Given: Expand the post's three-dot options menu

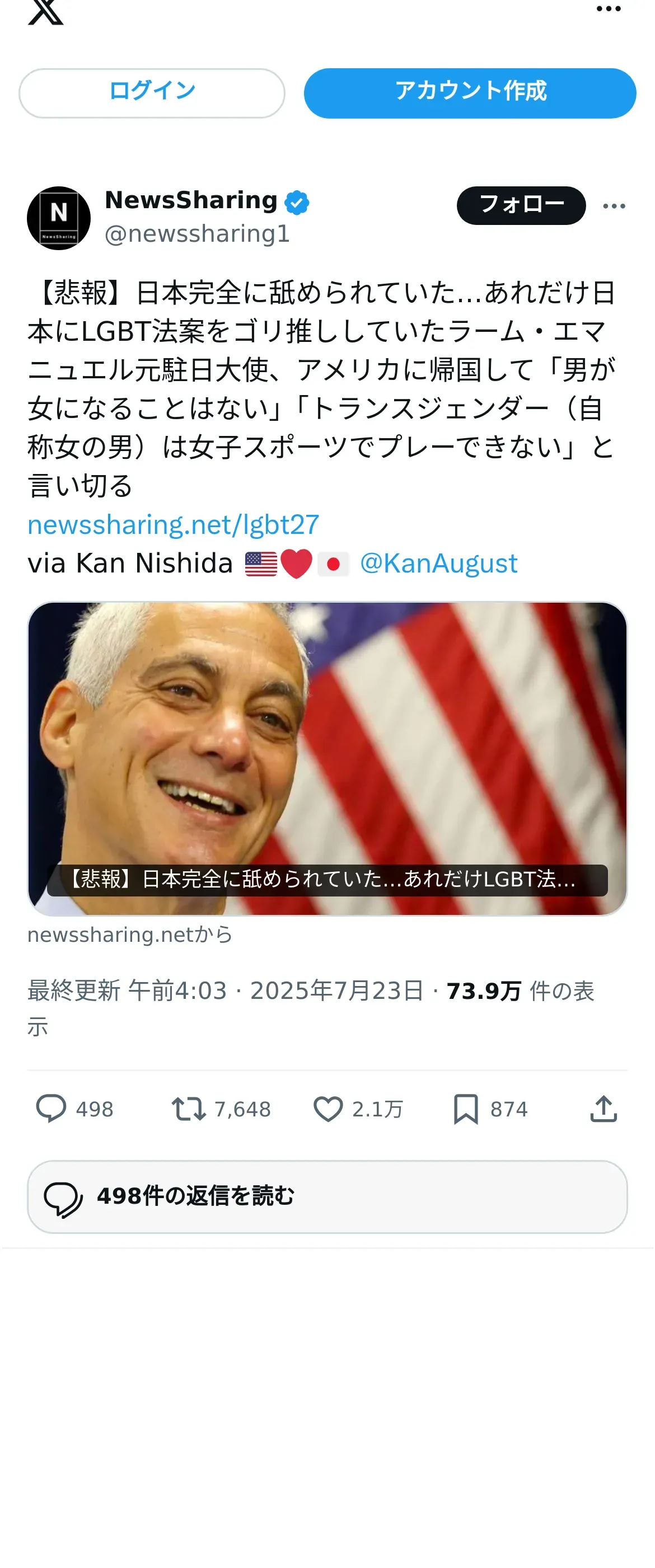Looking at the screenshot, I should 614,206.
